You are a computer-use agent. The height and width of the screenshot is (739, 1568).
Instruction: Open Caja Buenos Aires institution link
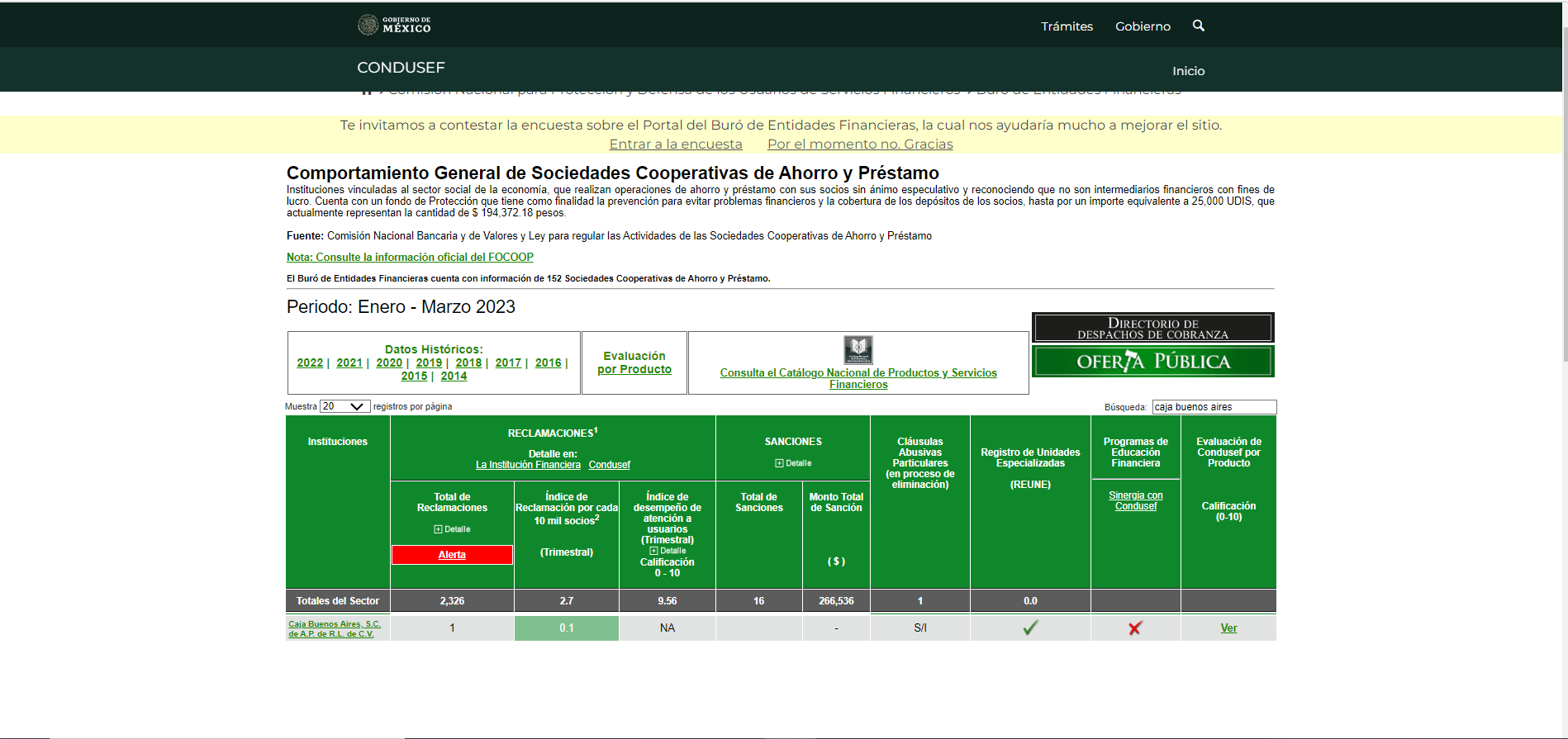(x=335, y=629)
